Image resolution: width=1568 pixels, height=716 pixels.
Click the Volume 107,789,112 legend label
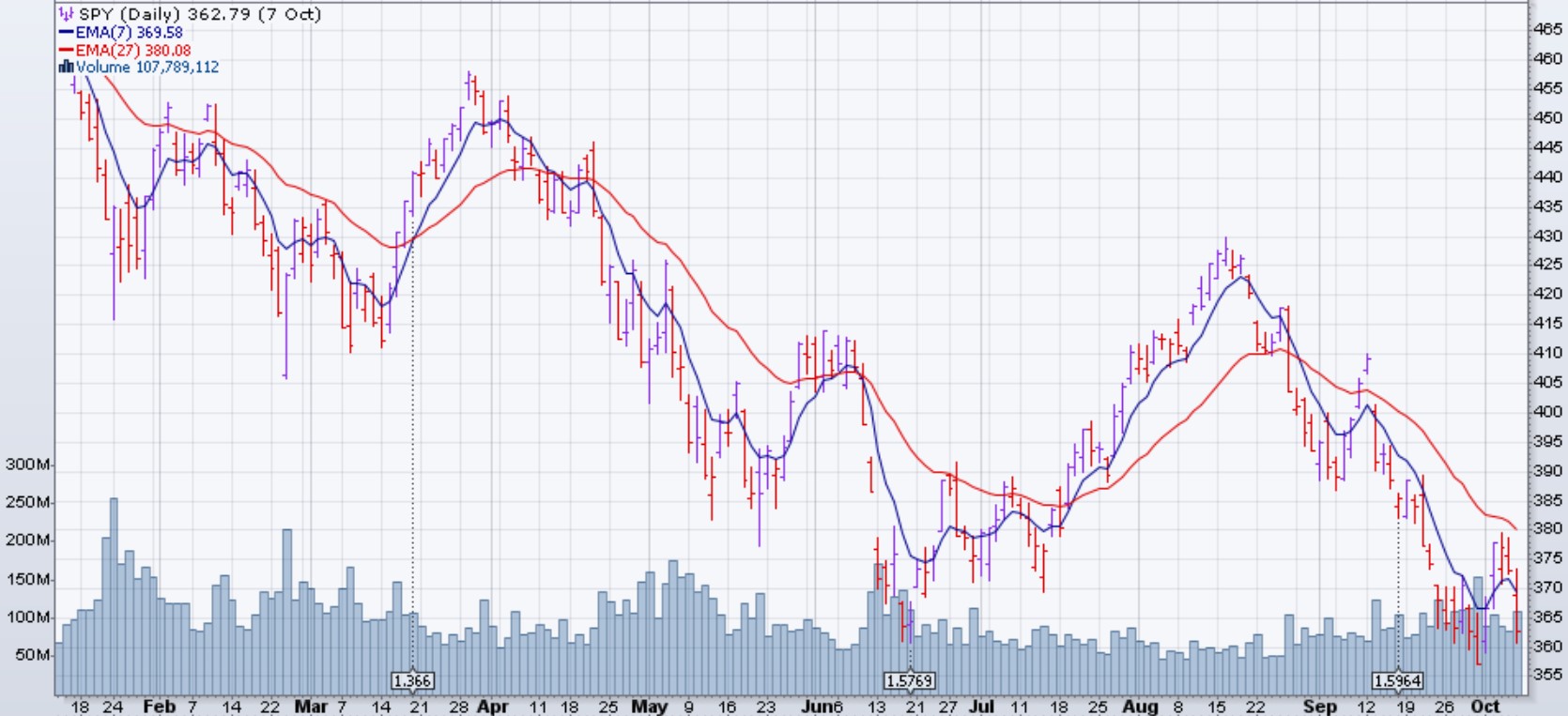coord(147,67)
